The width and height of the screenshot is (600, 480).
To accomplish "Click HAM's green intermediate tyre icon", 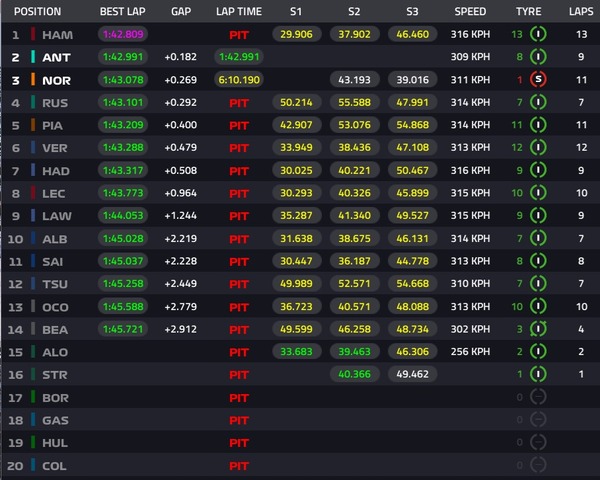I will (x=539, y=34).
